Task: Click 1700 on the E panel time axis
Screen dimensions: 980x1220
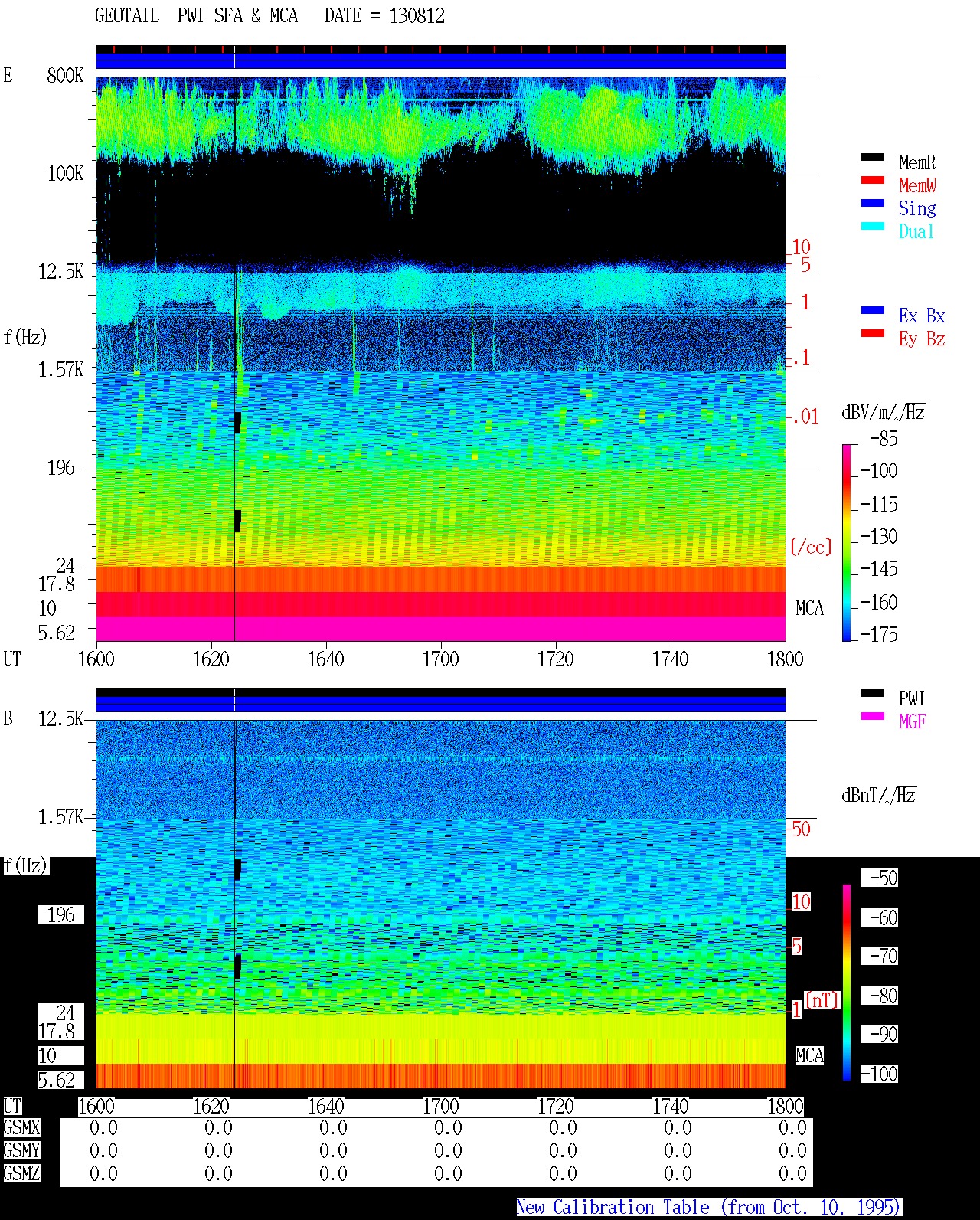Action: coord(440,659)
